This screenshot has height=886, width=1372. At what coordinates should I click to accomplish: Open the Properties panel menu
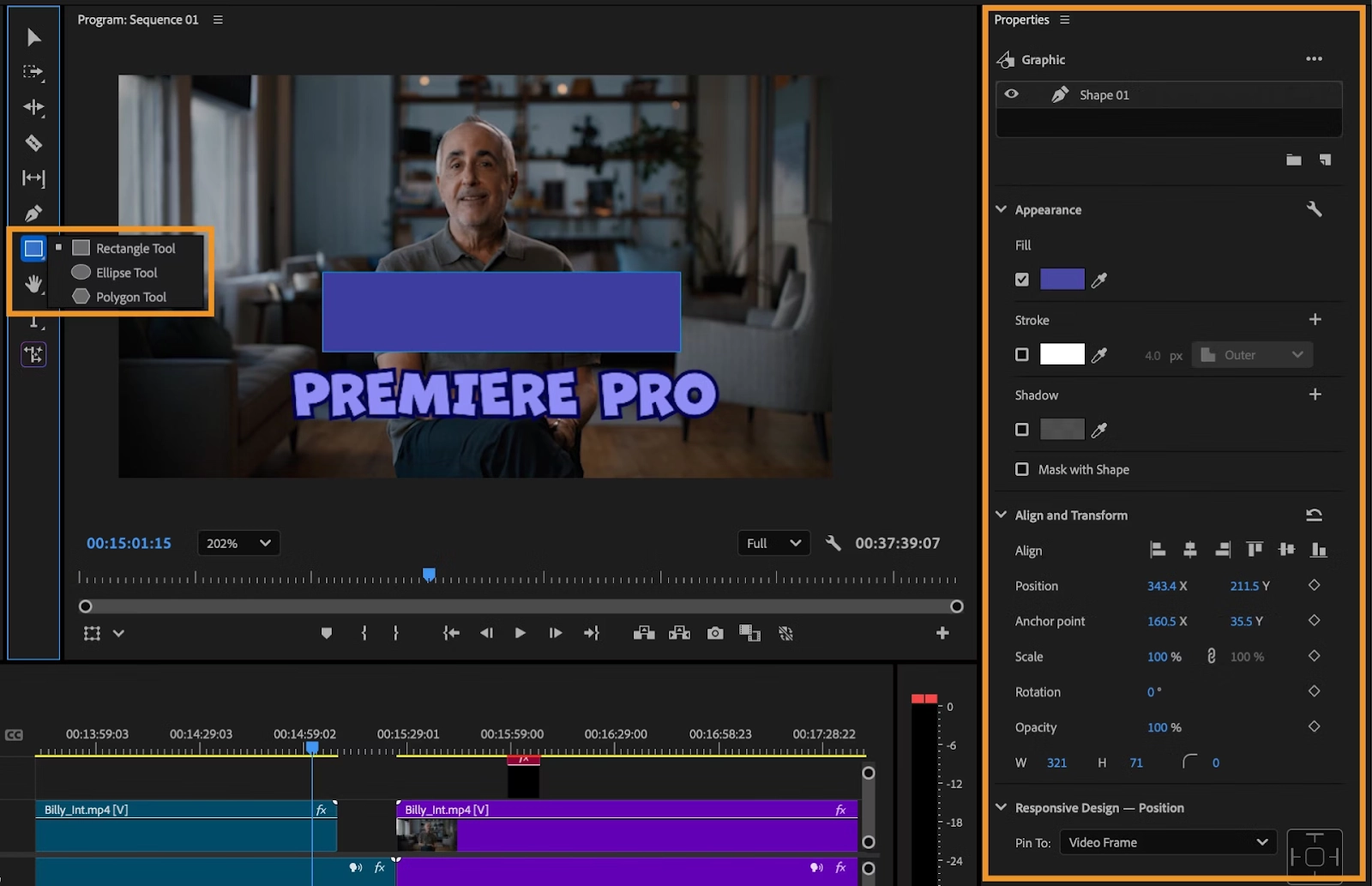point(1063,19)
